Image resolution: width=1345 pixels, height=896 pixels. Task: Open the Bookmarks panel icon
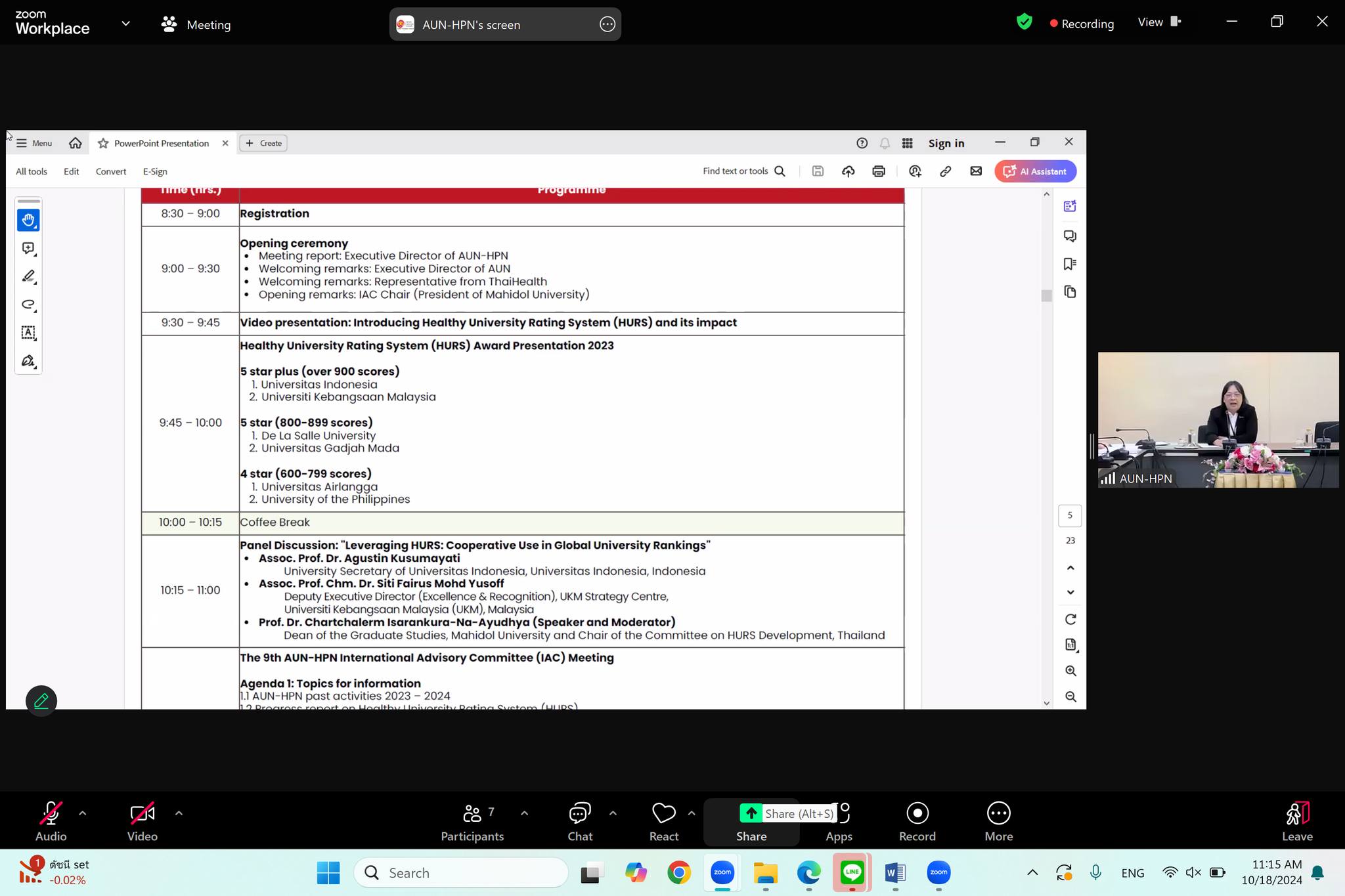pos(1070,264)
